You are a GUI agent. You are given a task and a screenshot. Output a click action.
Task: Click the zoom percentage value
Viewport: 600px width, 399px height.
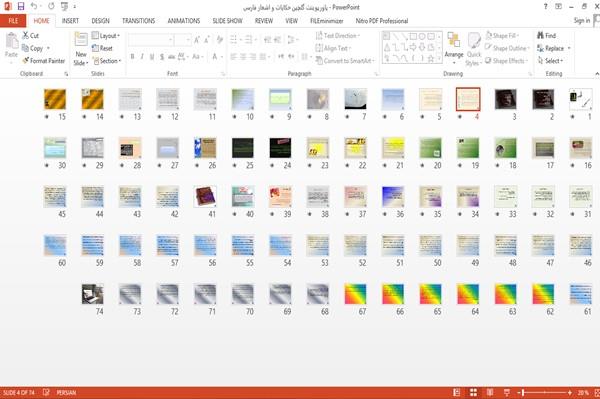click(583, 392)
